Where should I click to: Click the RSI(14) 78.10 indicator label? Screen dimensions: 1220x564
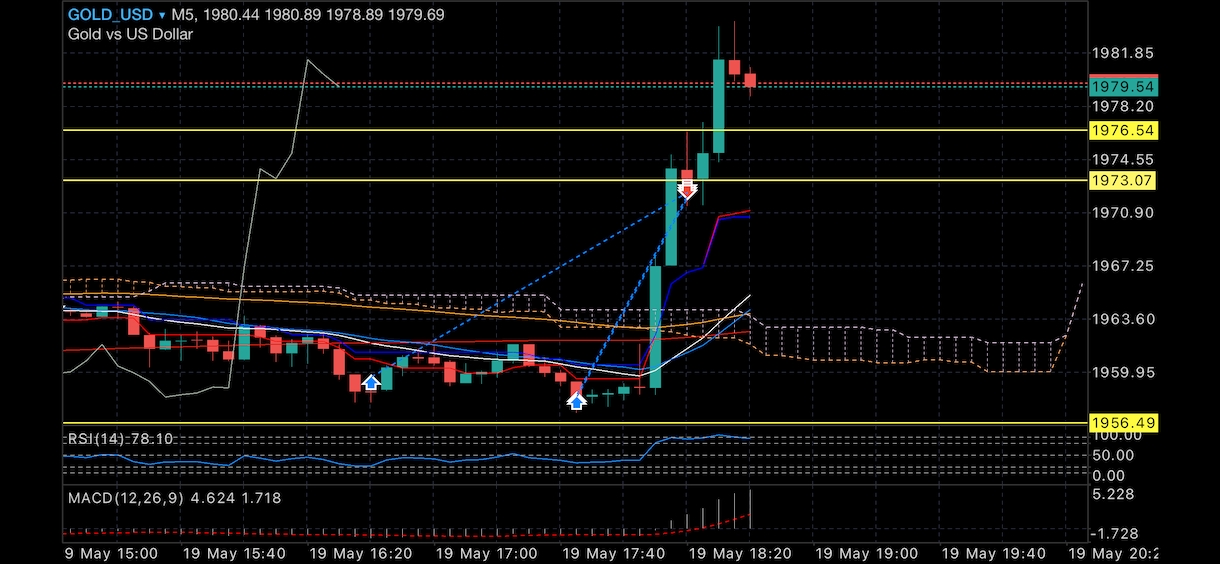point(120,438)
